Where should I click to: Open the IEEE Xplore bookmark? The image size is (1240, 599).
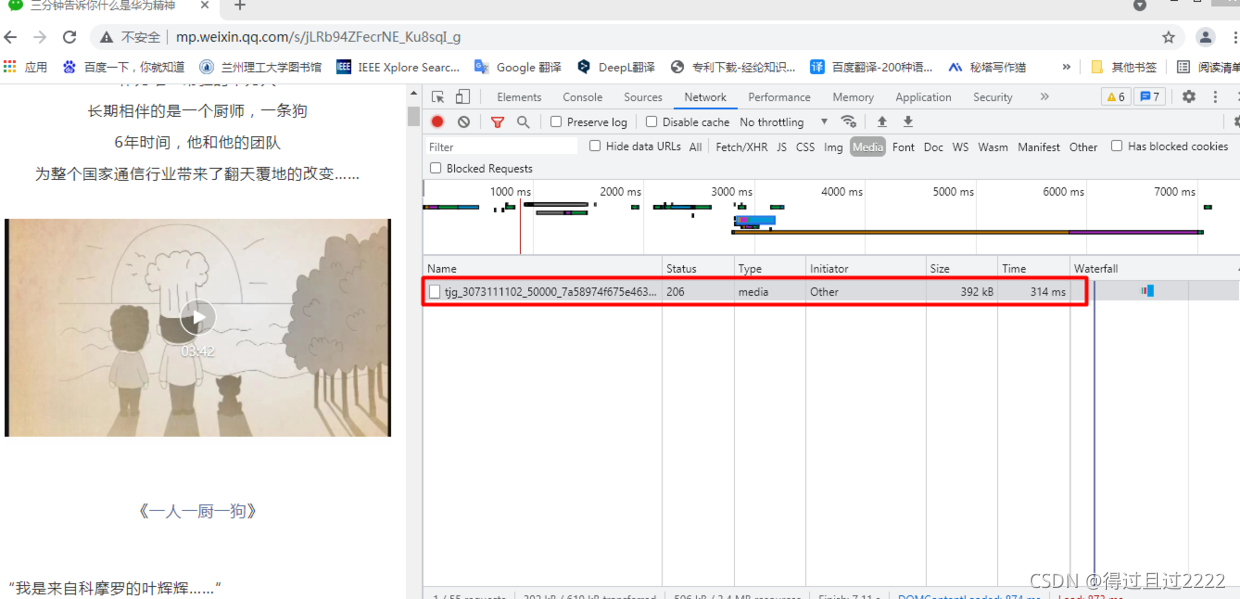pos(398,67)
